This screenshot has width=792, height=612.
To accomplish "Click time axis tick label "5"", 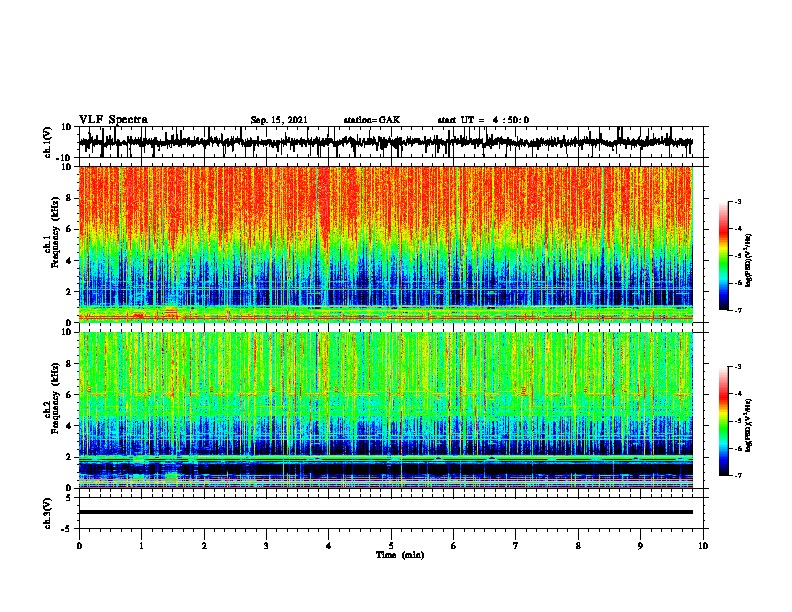I will 391,546.
